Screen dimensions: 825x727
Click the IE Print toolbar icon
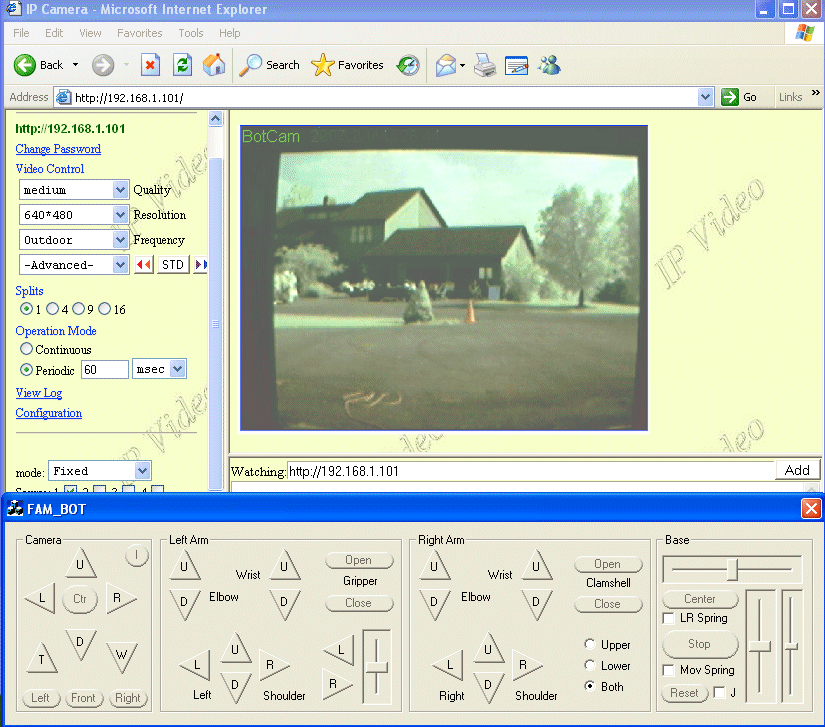[485, 65]
